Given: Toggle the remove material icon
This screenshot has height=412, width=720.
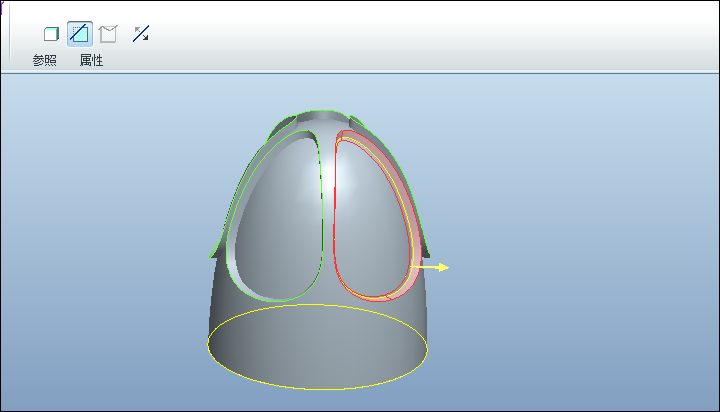Looking at the screenshot, I should (x=79, y=34).
